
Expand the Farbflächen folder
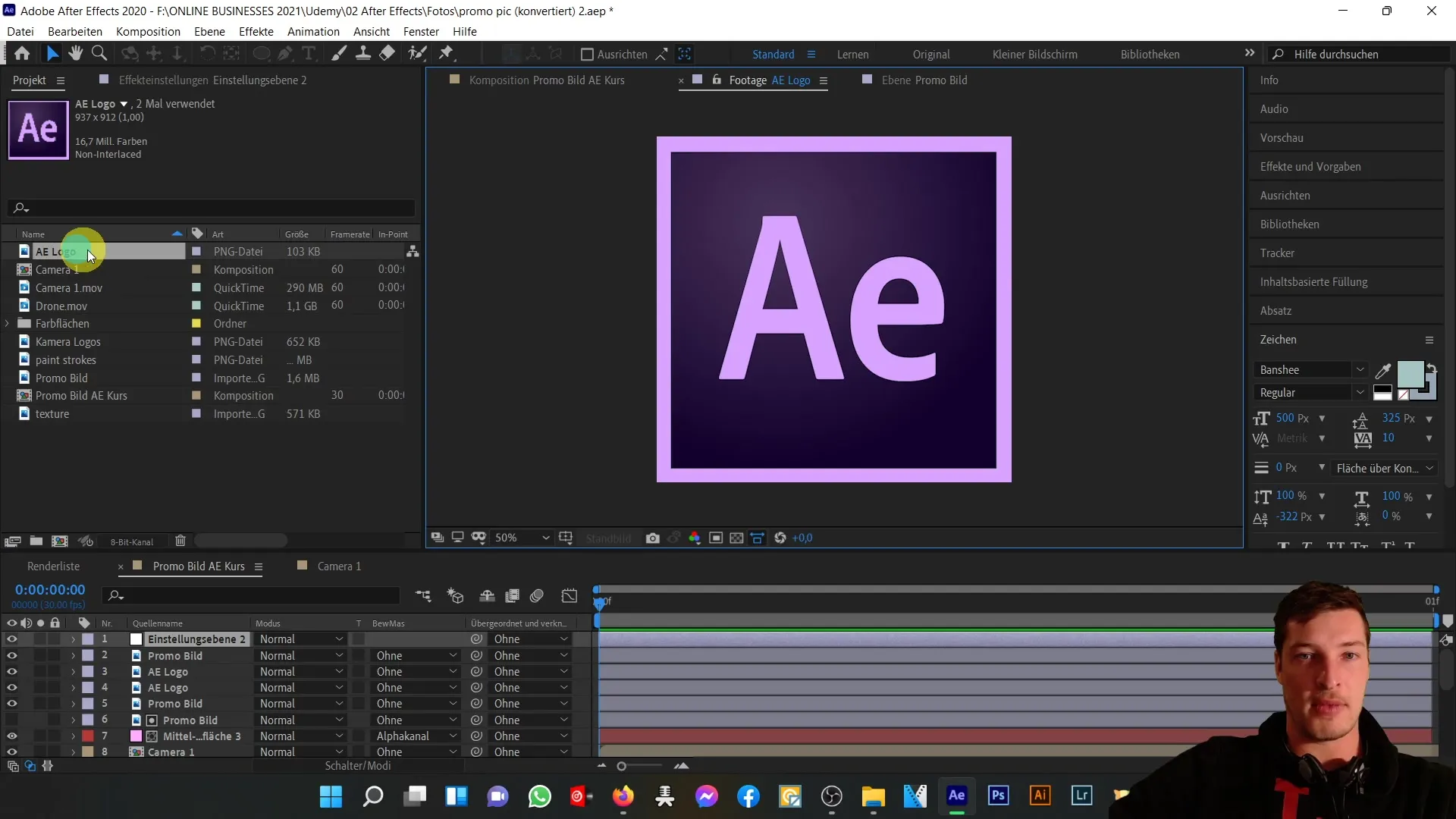click(x=8, y=324)
